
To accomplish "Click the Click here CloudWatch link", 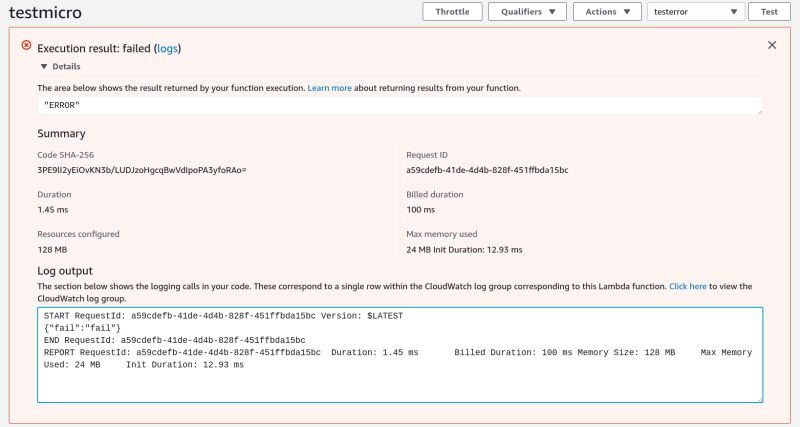I will (687, 286).
